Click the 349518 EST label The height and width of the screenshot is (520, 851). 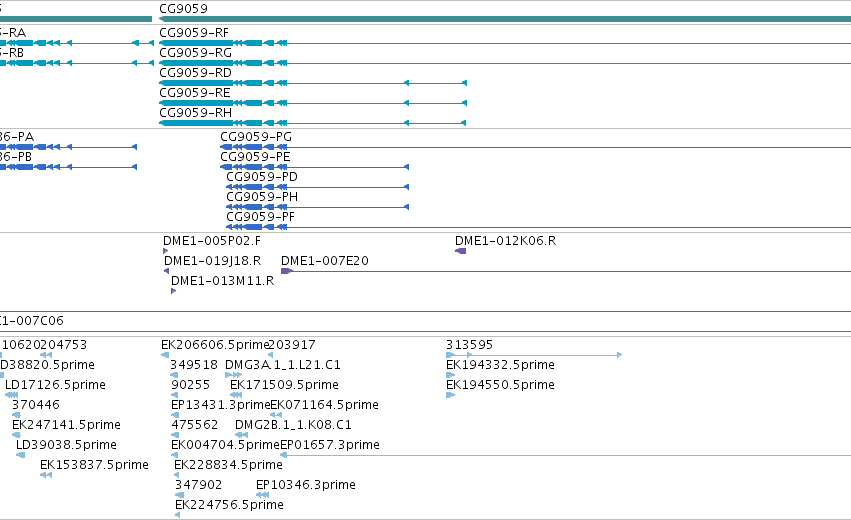194,365
